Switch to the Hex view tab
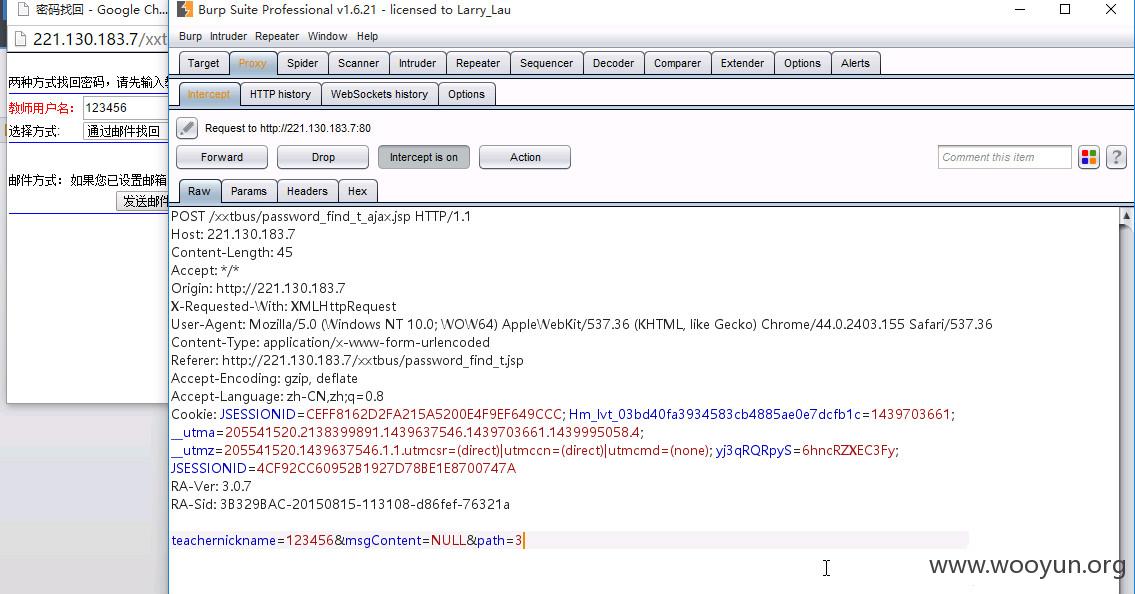The image size is (1135, 594). (357, 191)
